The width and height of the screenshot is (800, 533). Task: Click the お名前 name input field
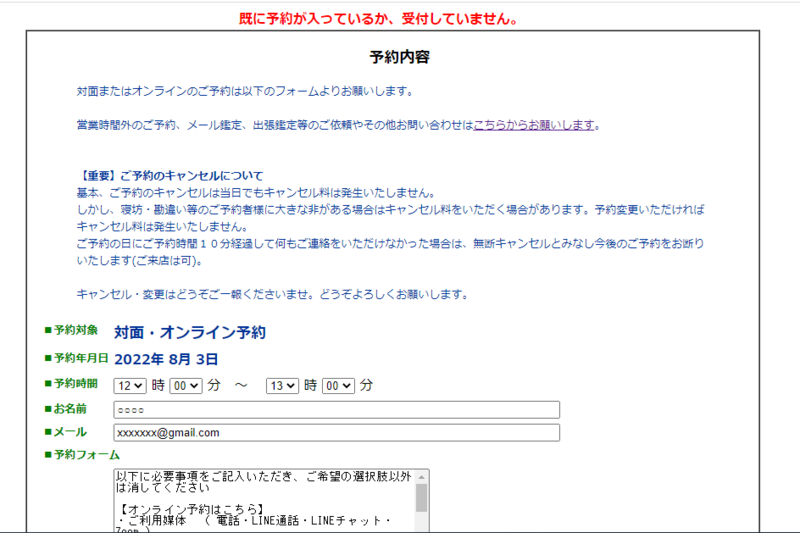pos(336,409)
